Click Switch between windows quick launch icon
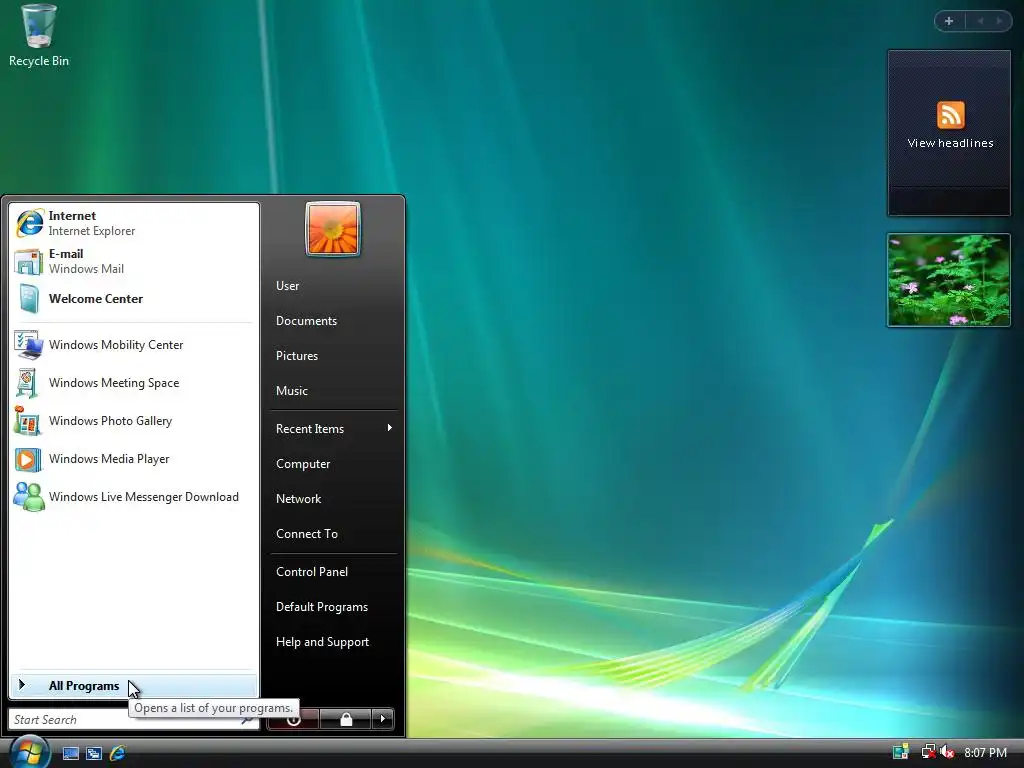This screenshot has height=768, width=1024. tap(94, 753)
